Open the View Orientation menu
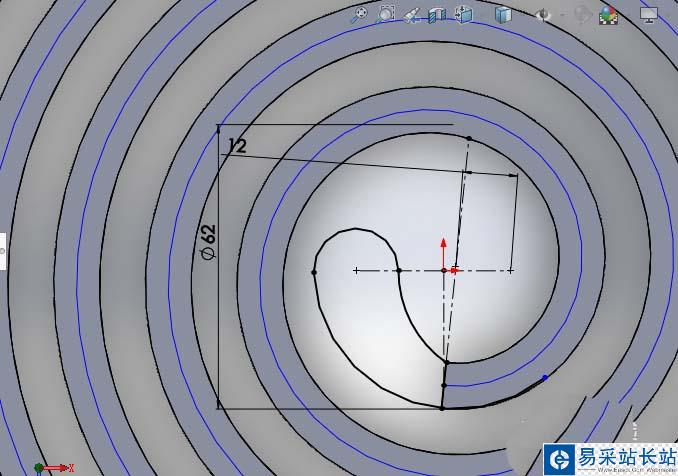This screenshot has width=678, height=476. click(464, 15)
